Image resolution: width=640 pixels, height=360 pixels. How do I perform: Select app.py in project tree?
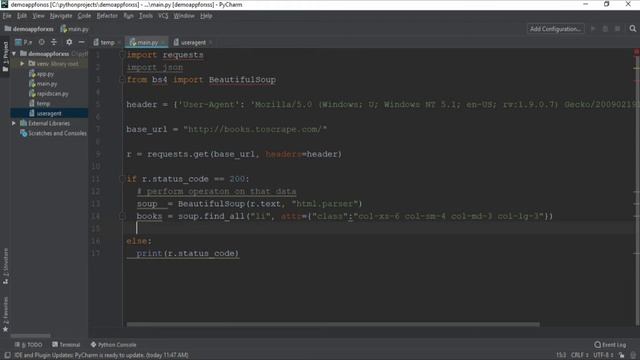click(42, 73)
